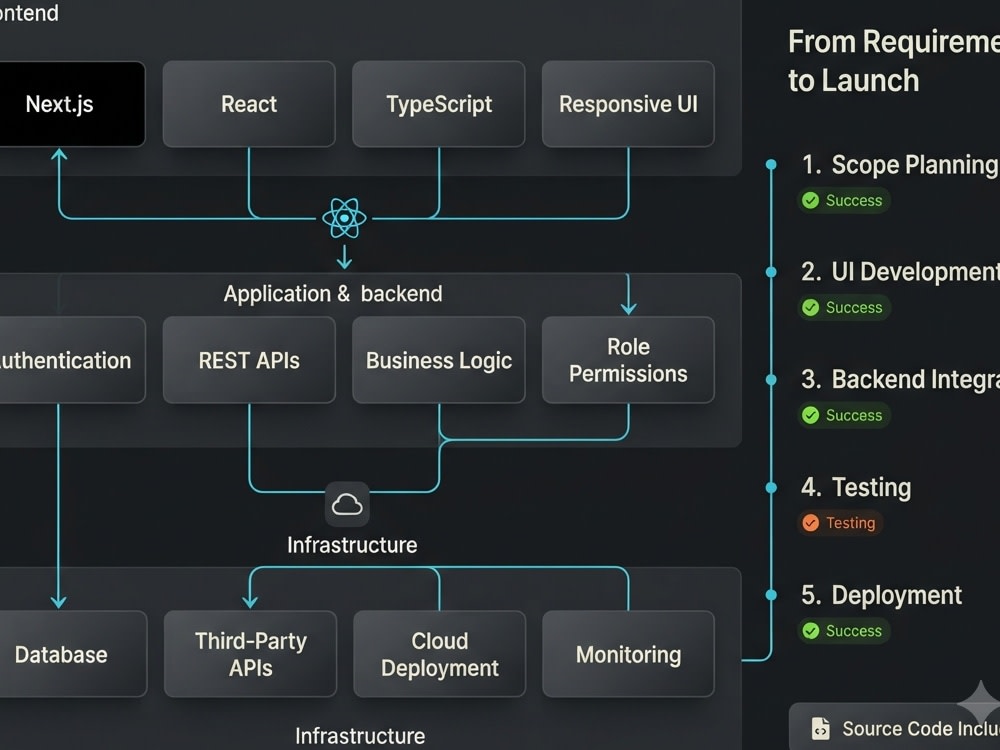Screen dimensions: 1000x750
Task: Click the React atom icon in the diagram
Action: pos(344,218)
